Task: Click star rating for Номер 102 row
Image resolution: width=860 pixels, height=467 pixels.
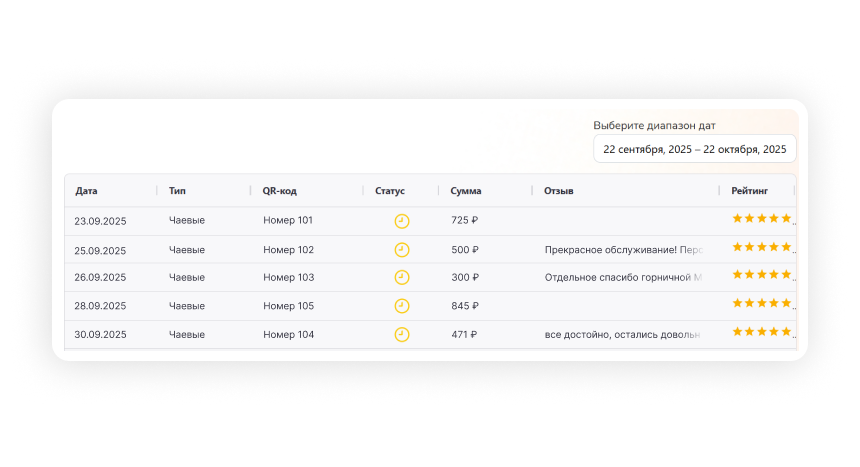Action: click(762, 246)
